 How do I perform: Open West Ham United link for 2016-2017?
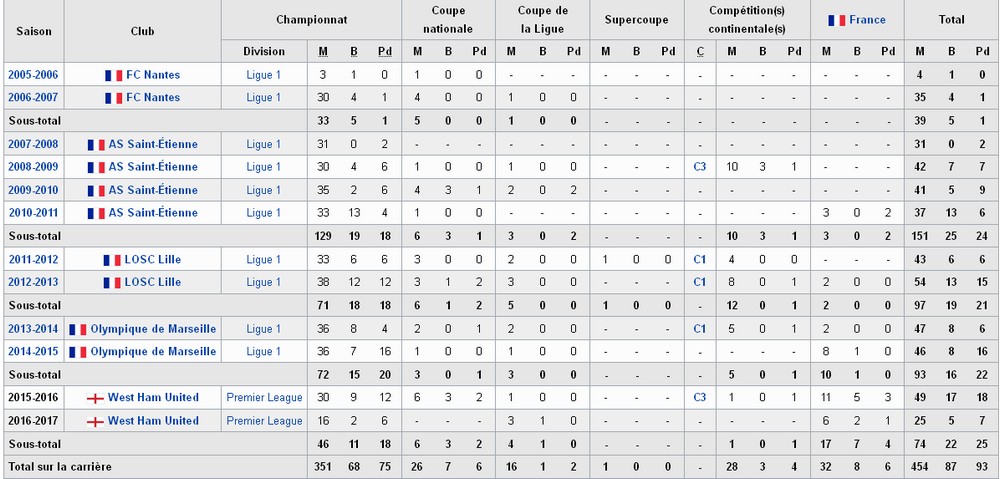pos(153,421)
